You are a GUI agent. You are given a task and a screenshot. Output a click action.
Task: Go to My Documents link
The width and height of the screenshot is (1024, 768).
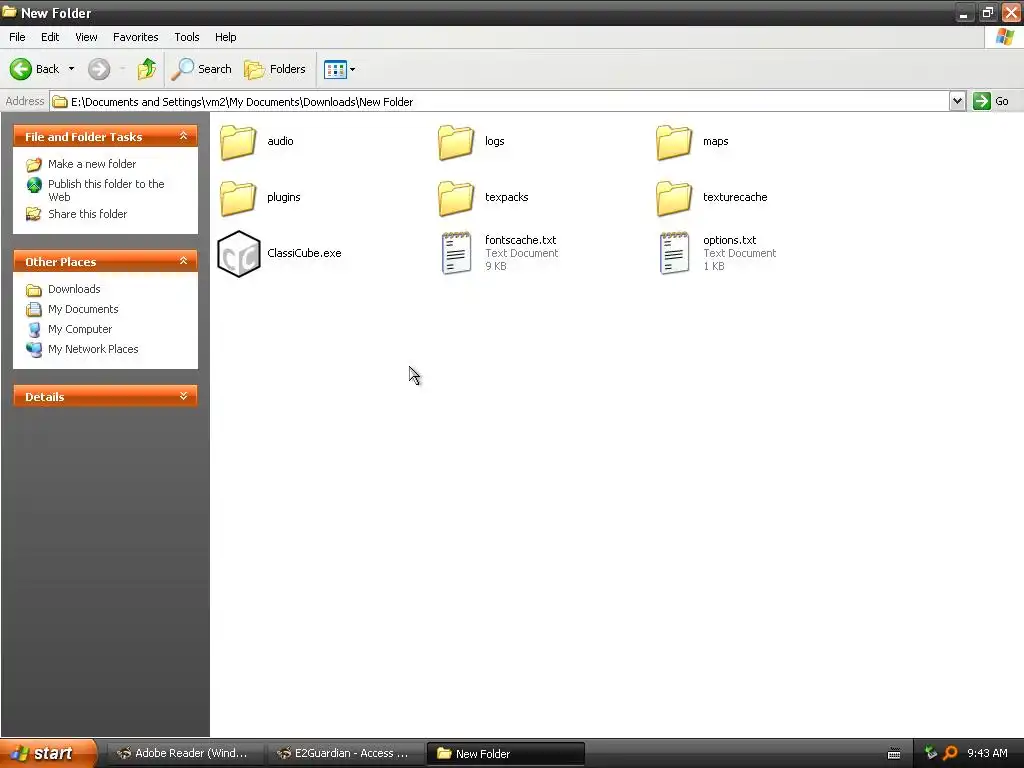point(83,309)
